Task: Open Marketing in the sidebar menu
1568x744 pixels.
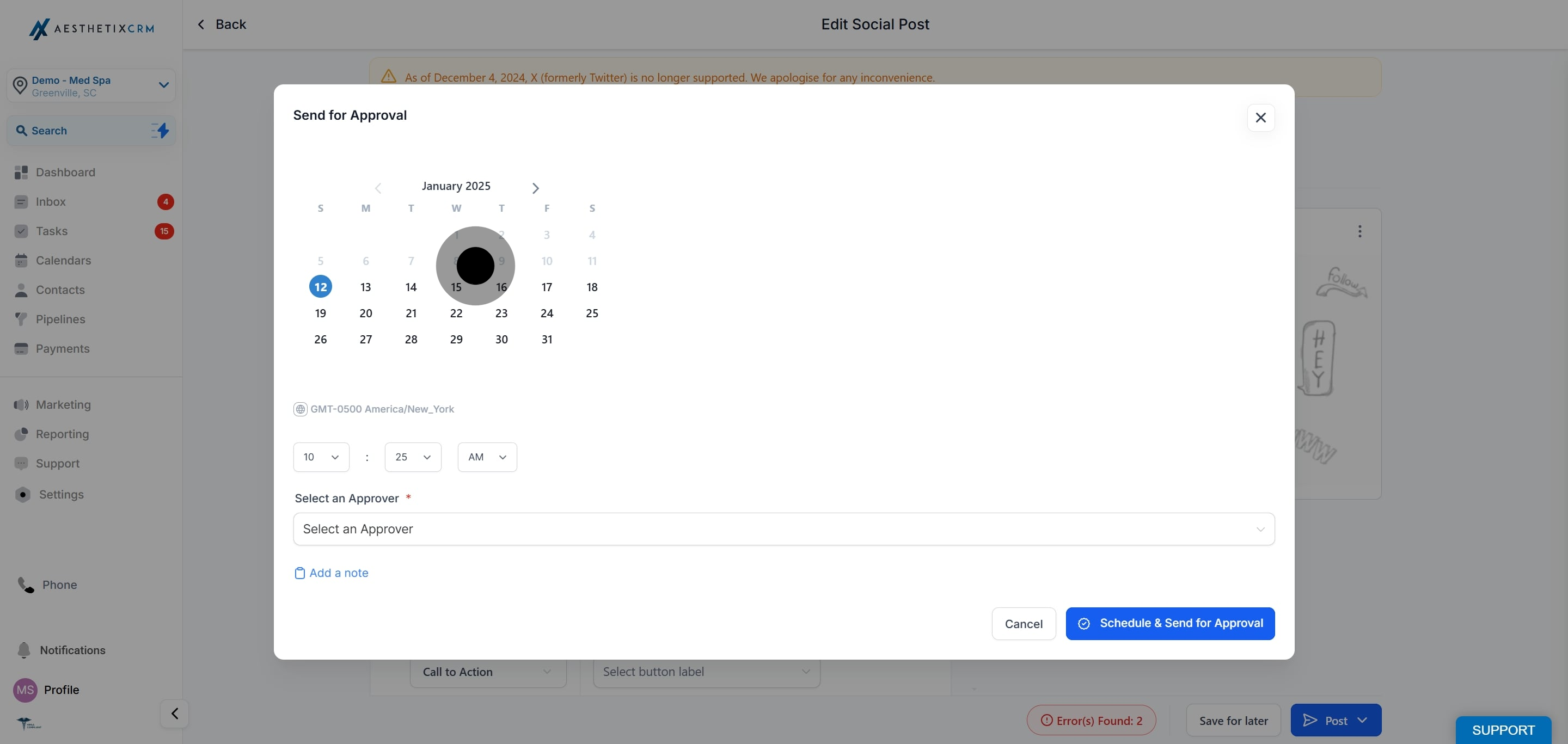Action: (x=63, y=404)
